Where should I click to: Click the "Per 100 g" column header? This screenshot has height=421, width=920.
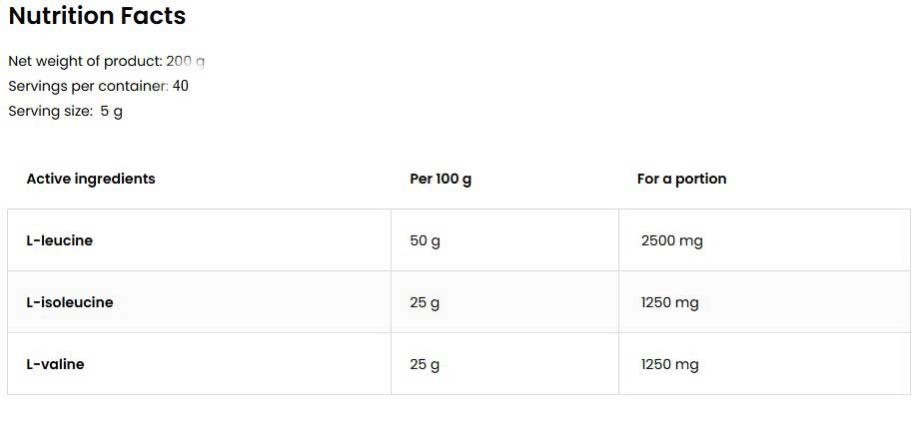(440, 179)
